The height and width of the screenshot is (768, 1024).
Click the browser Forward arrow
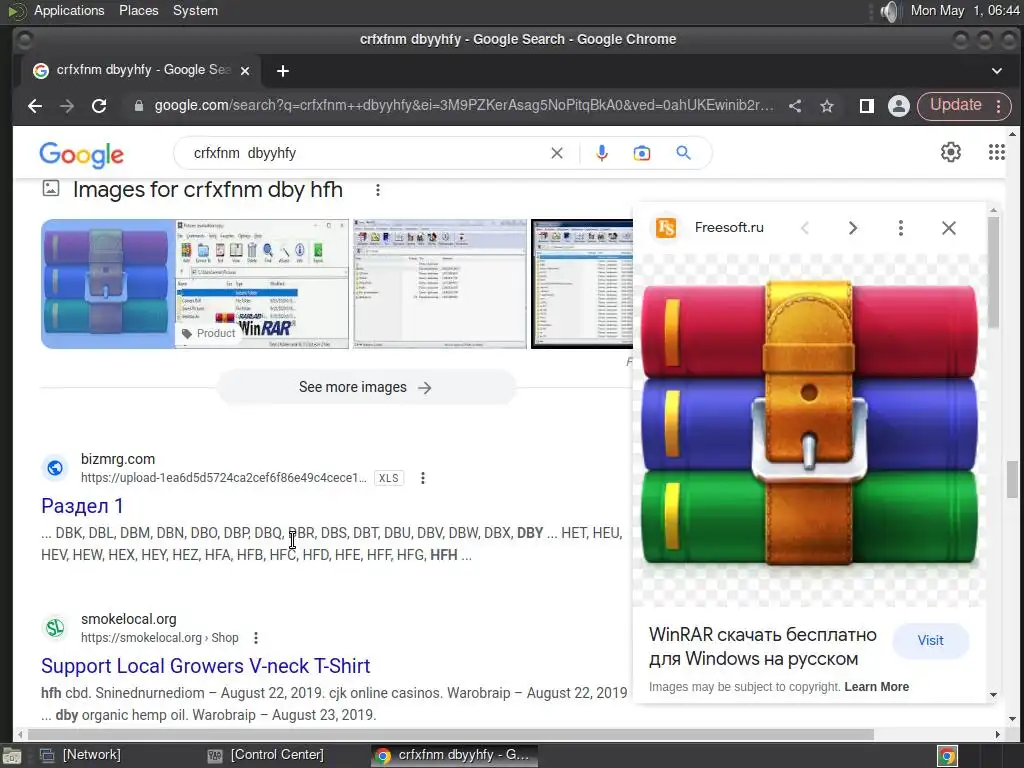coord(67,106)
